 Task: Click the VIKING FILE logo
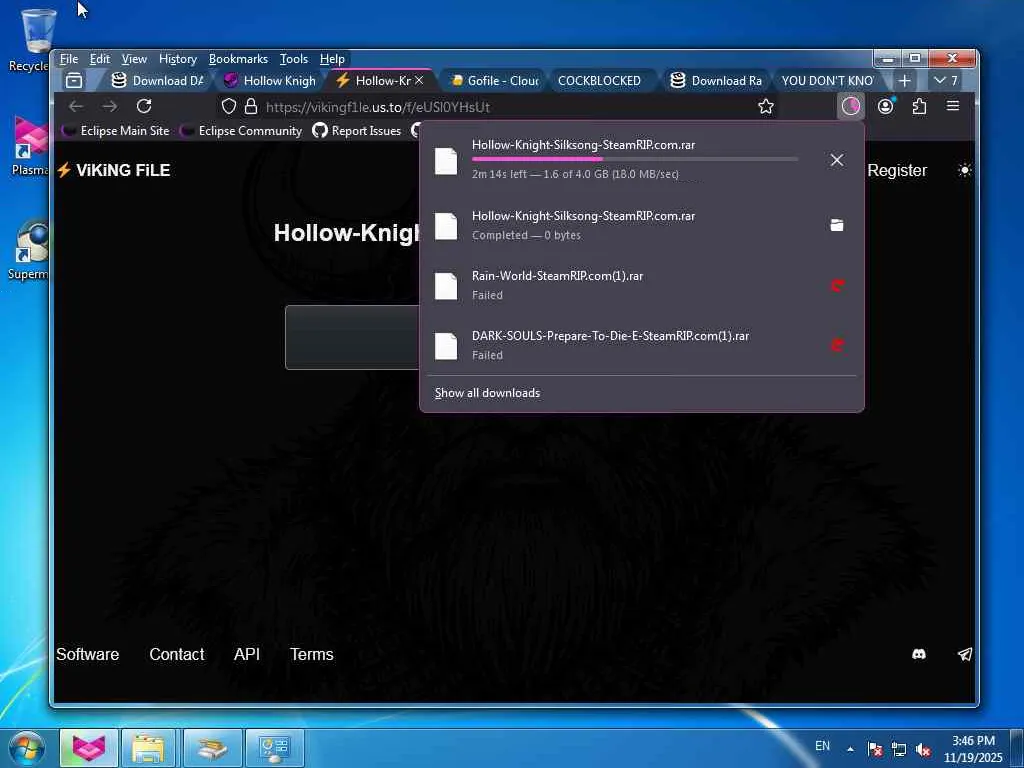(x=114, y=170)
